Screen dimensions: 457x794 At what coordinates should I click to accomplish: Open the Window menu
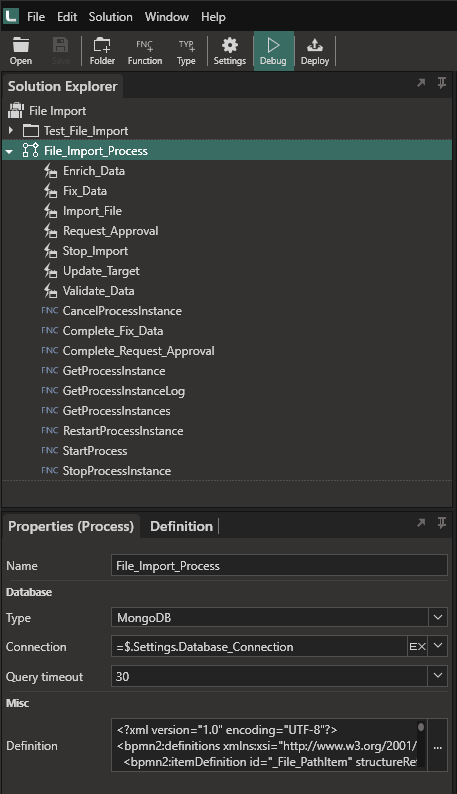coord(167,17)
